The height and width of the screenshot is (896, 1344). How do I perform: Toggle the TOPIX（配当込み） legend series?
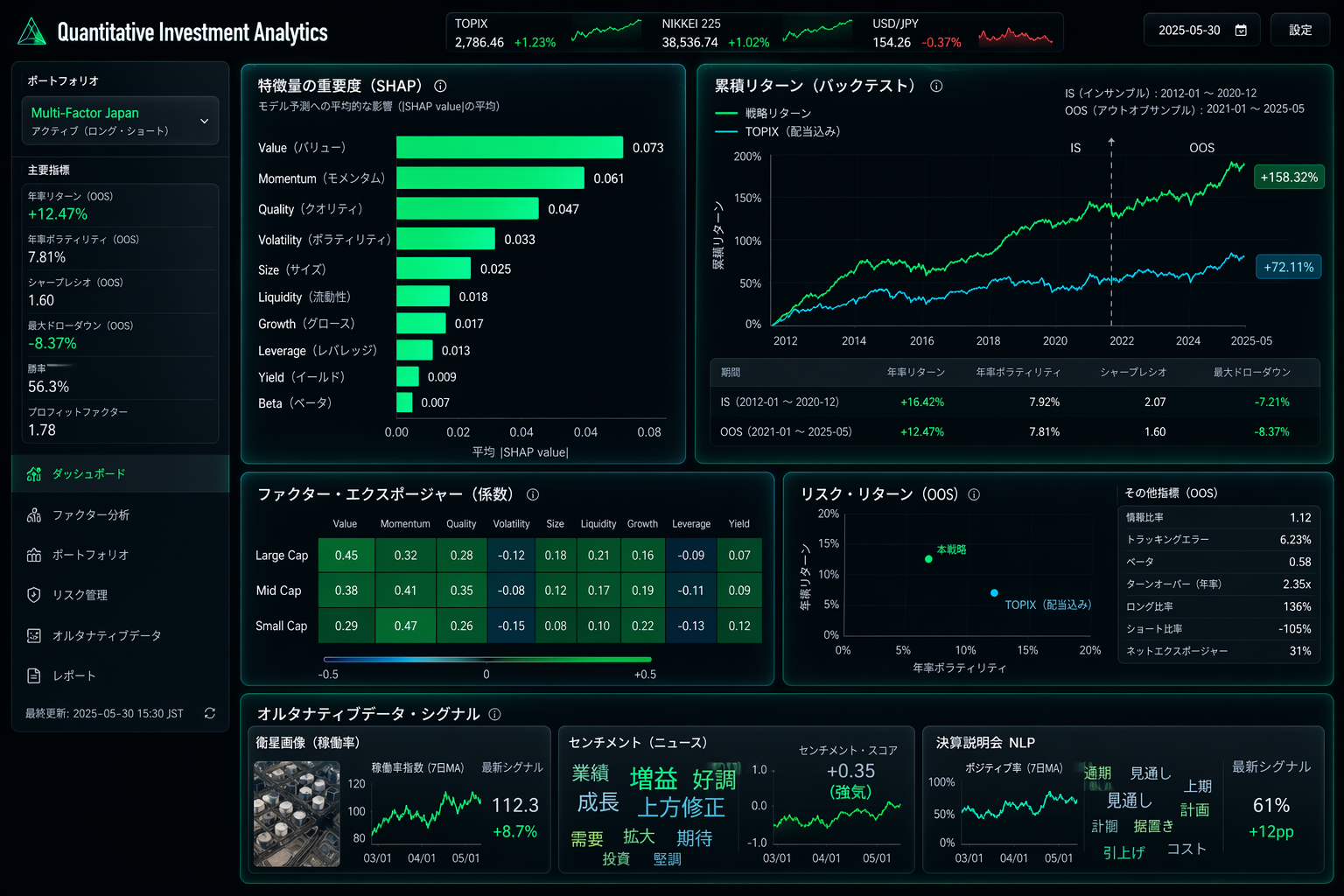[x=777, y=131]
